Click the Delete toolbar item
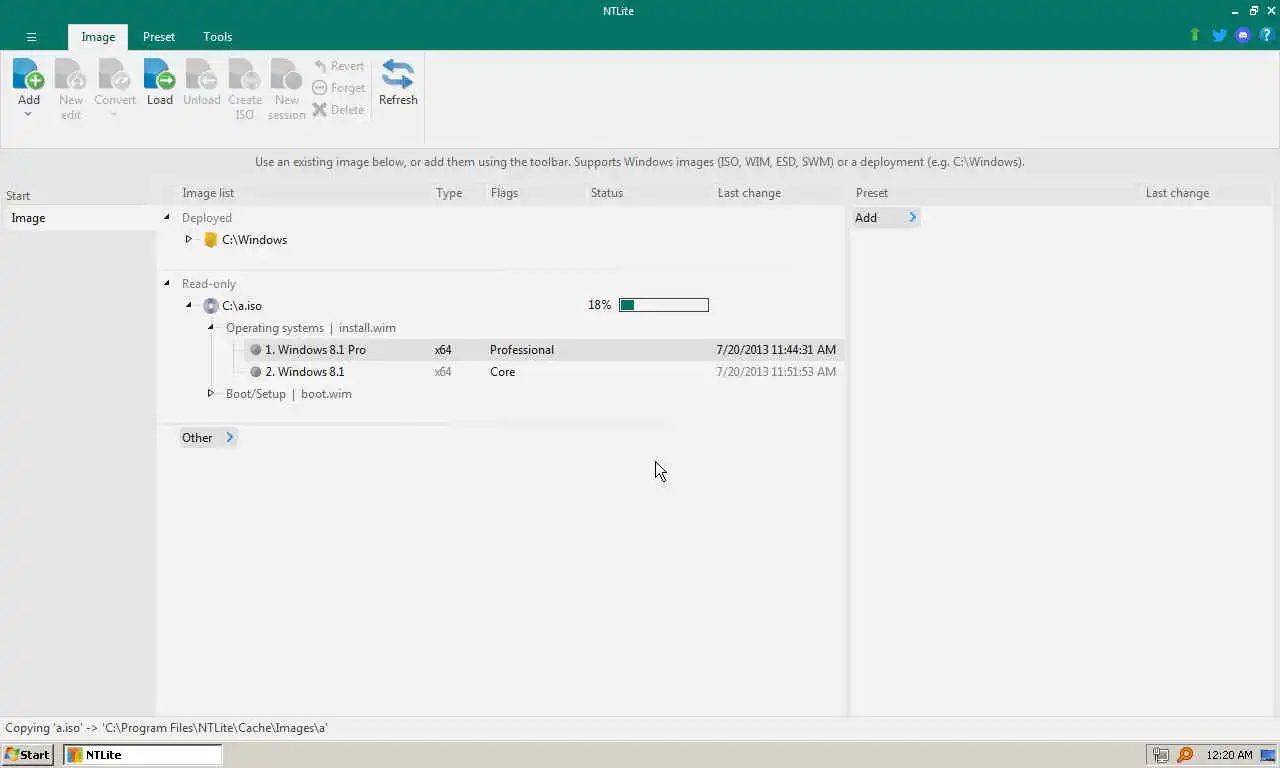Viewport: 1280px width, 768px height. point(338,110)
